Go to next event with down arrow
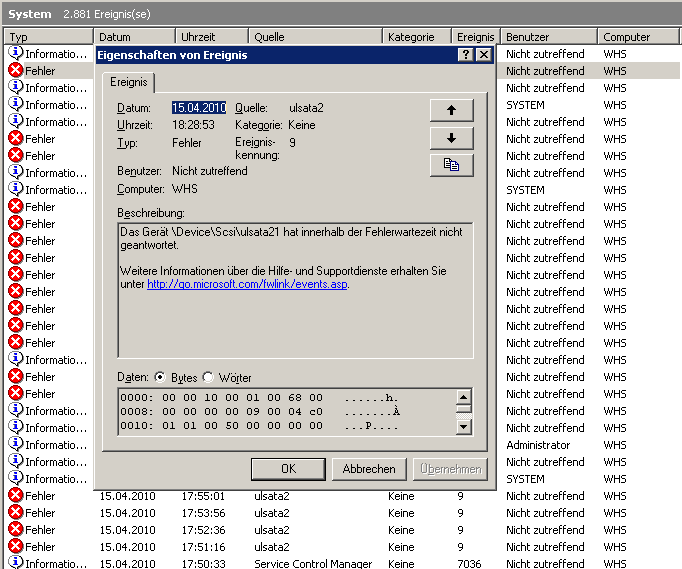Screen dimensions: 682x569 pyautogui.click(x=451, y=138)
